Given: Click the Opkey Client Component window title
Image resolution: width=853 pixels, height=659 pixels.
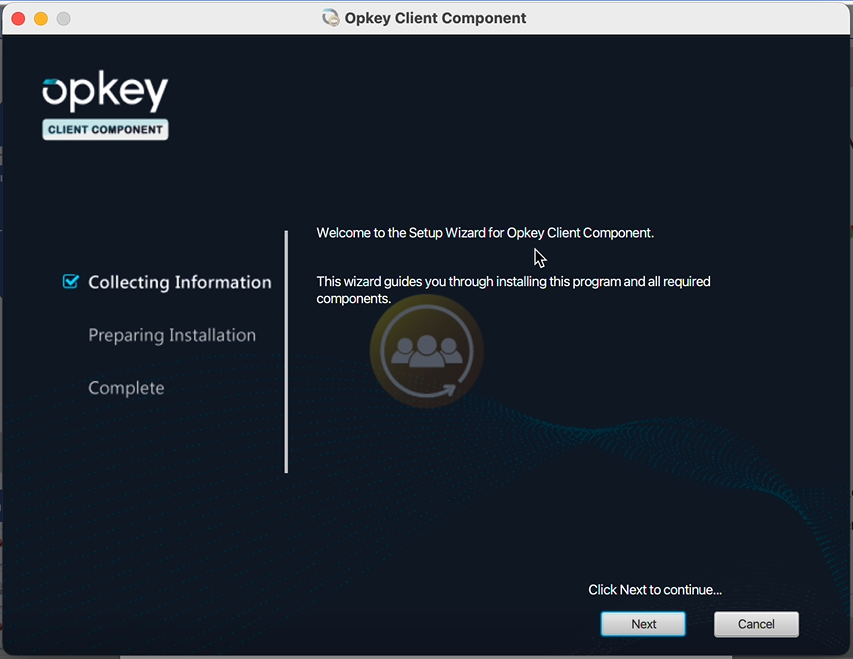Looking at the screenshot, I should pos(435,18).
